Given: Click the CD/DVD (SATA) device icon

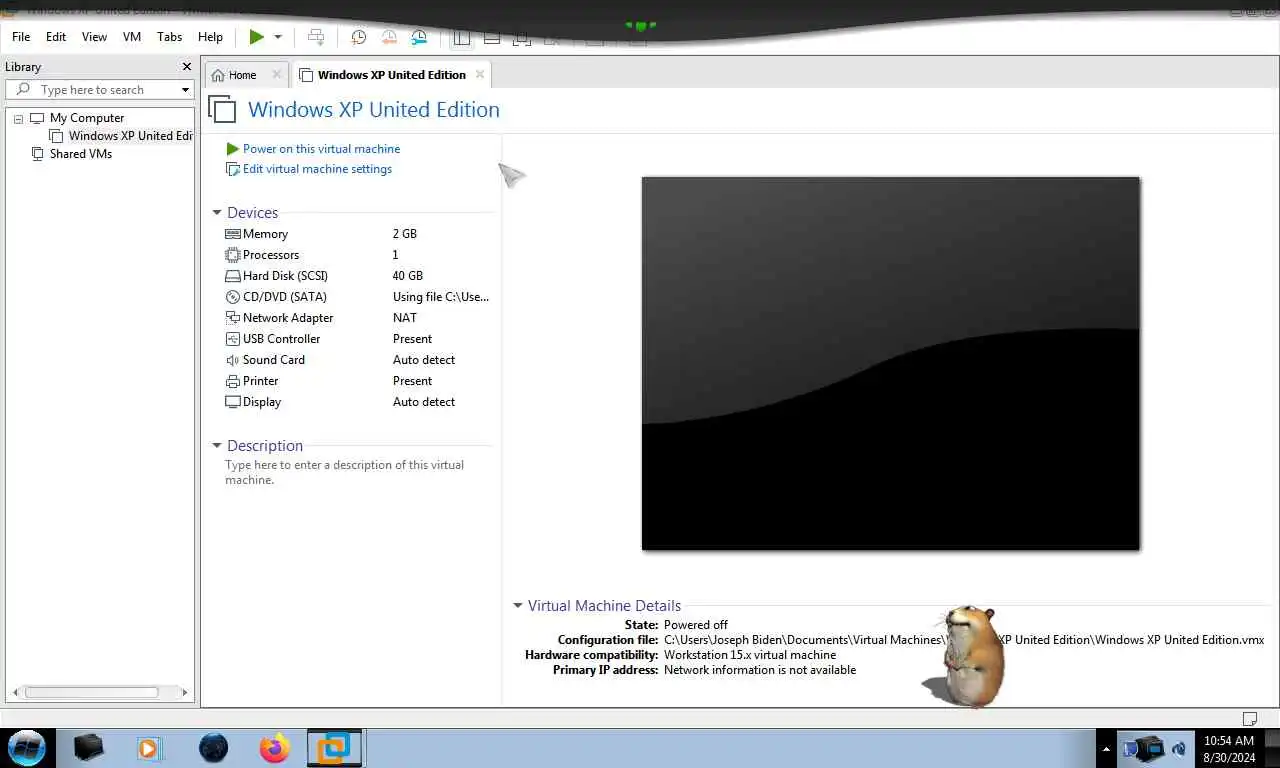Looking at the screenshot, I should (233, 297).
